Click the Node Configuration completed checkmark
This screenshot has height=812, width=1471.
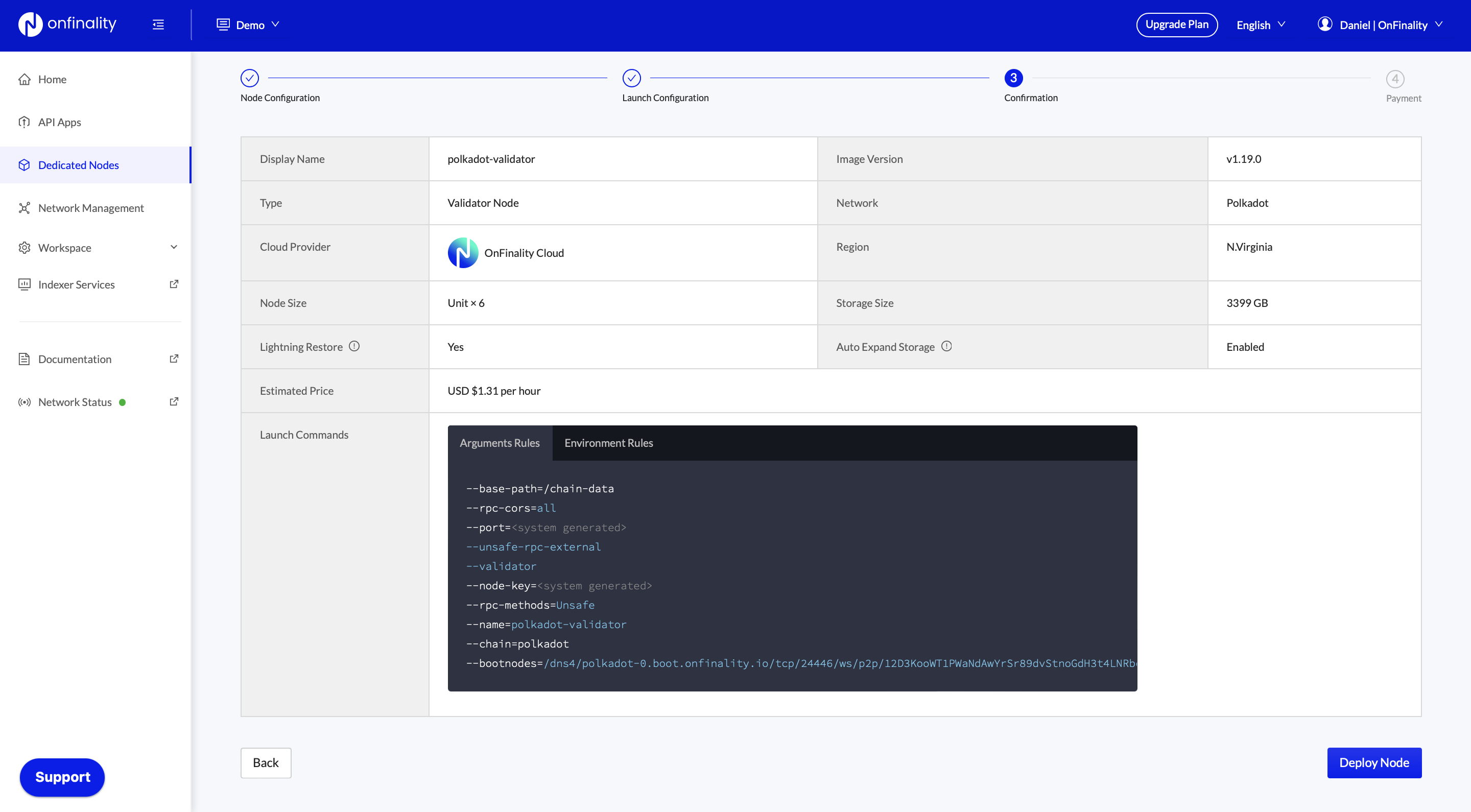click(x=250, y=78)
